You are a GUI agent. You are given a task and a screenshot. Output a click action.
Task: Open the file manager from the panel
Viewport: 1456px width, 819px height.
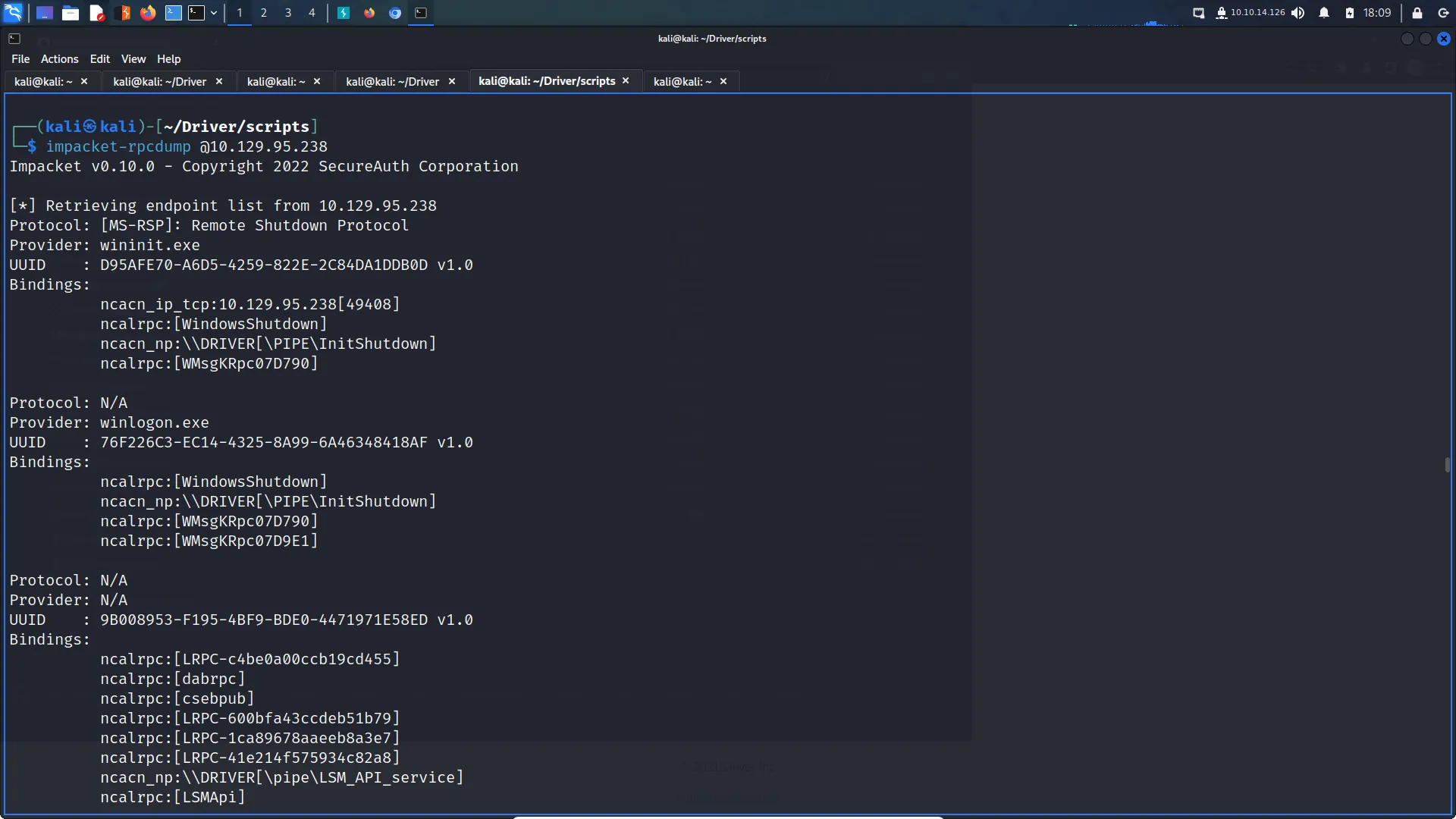point(71,13)
